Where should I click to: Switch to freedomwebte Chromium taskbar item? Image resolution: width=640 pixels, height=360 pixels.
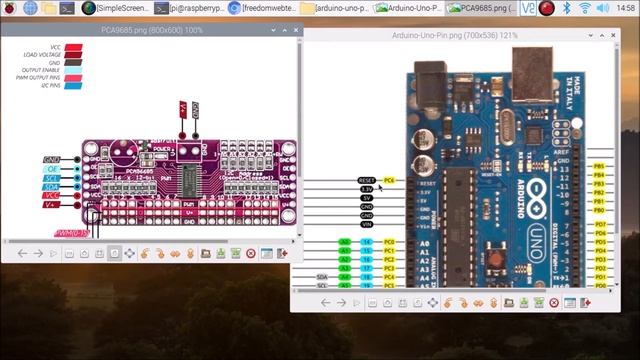click(x=262, y=8)
